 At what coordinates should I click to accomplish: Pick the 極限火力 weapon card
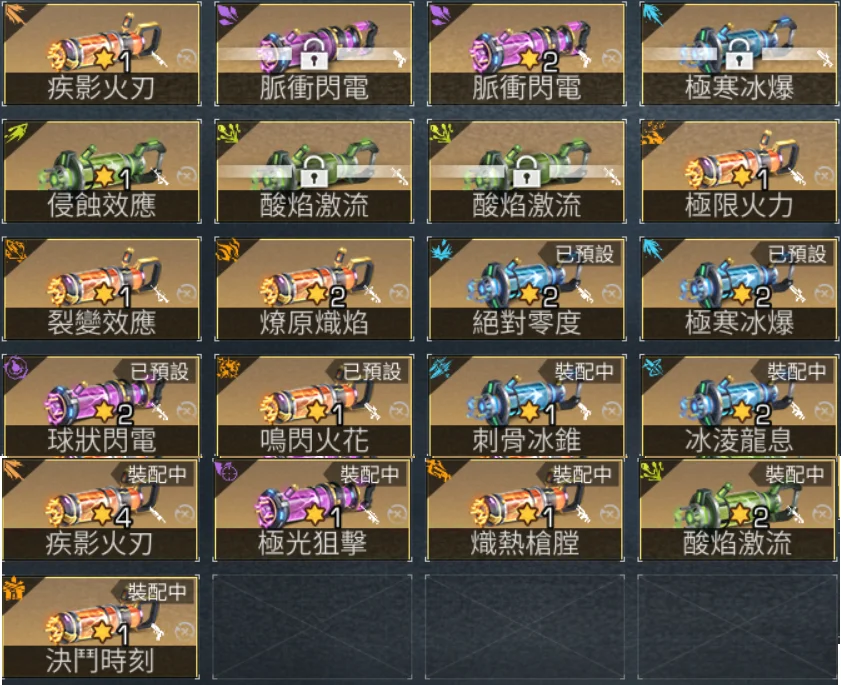(x=740, y=171)
